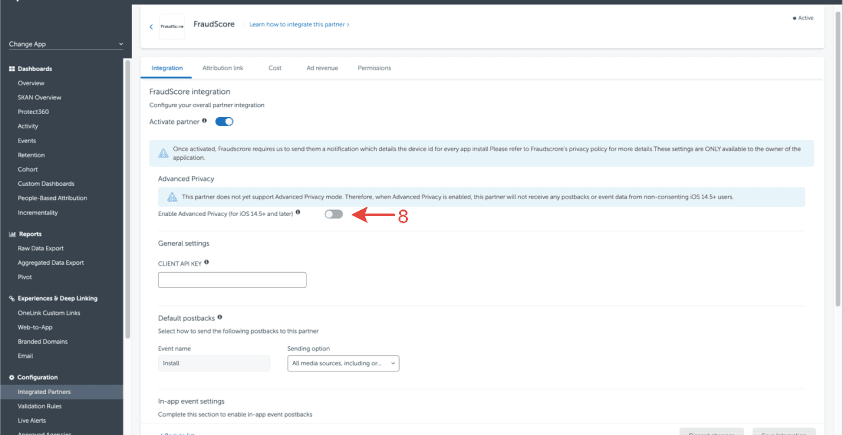This screenshot has width=843, height=435.
Task: Open Pivot in the sidebar
Action: click(25, 277)
